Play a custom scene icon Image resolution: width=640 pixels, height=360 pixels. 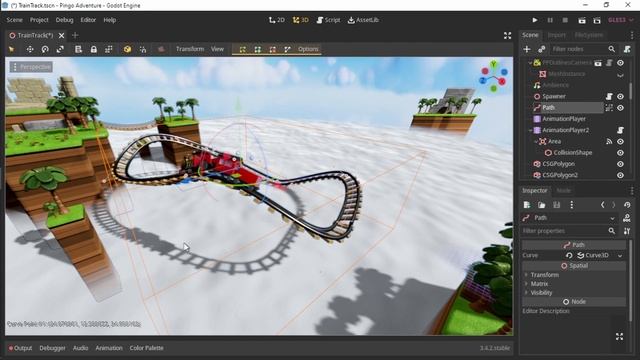(x=597, y=20)
